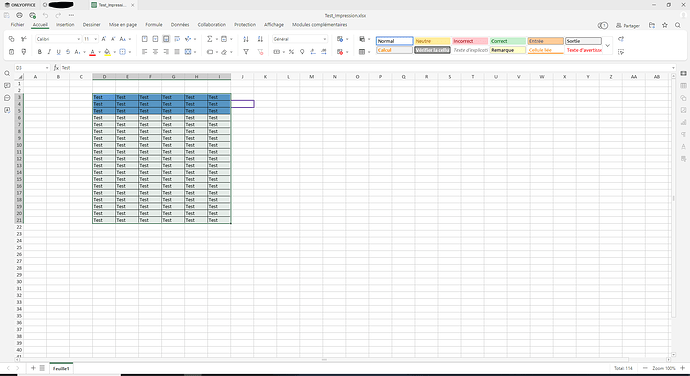Click the Partager button
690x376 pixels.
[x=628, y=26]
